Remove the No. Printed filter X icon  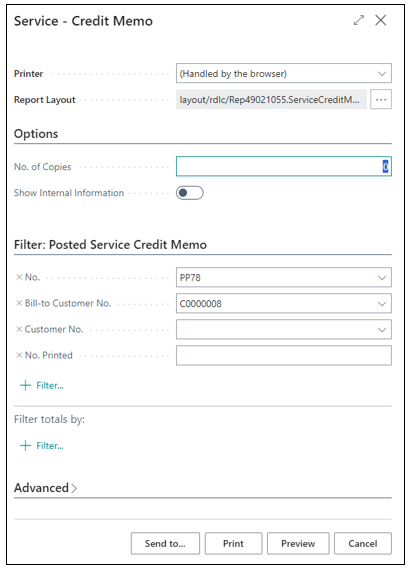click(19, 355)
